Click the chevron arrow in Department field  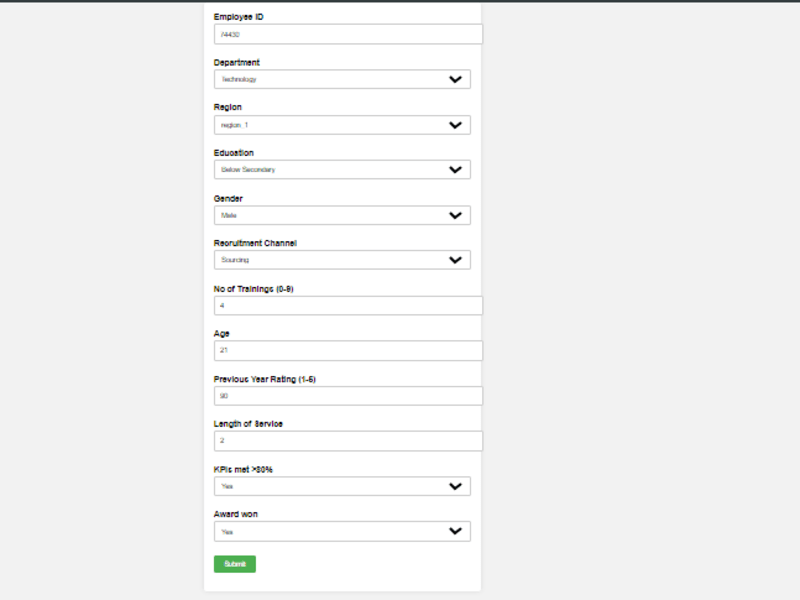point(455,79)
